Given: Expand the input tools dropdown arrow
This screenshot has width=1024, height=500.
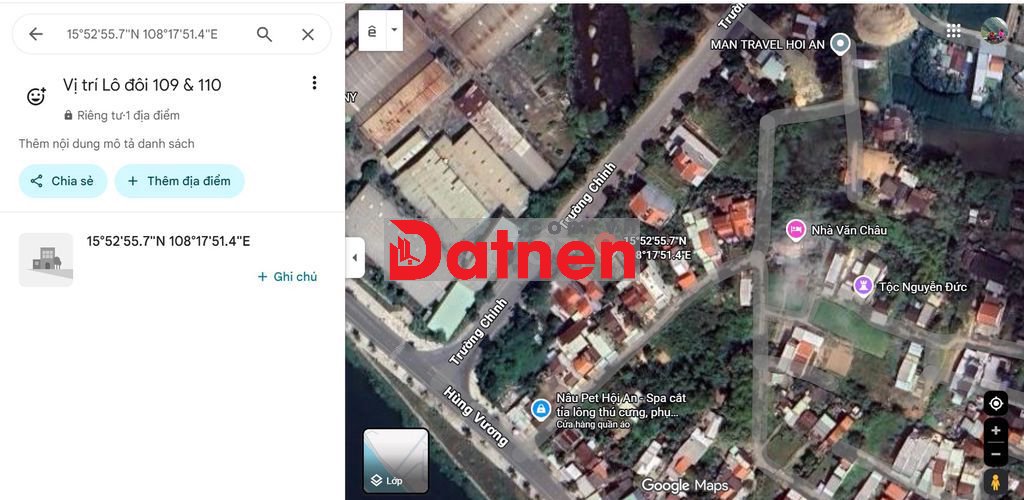Looking at the screenshot, I should pos(394,30).
